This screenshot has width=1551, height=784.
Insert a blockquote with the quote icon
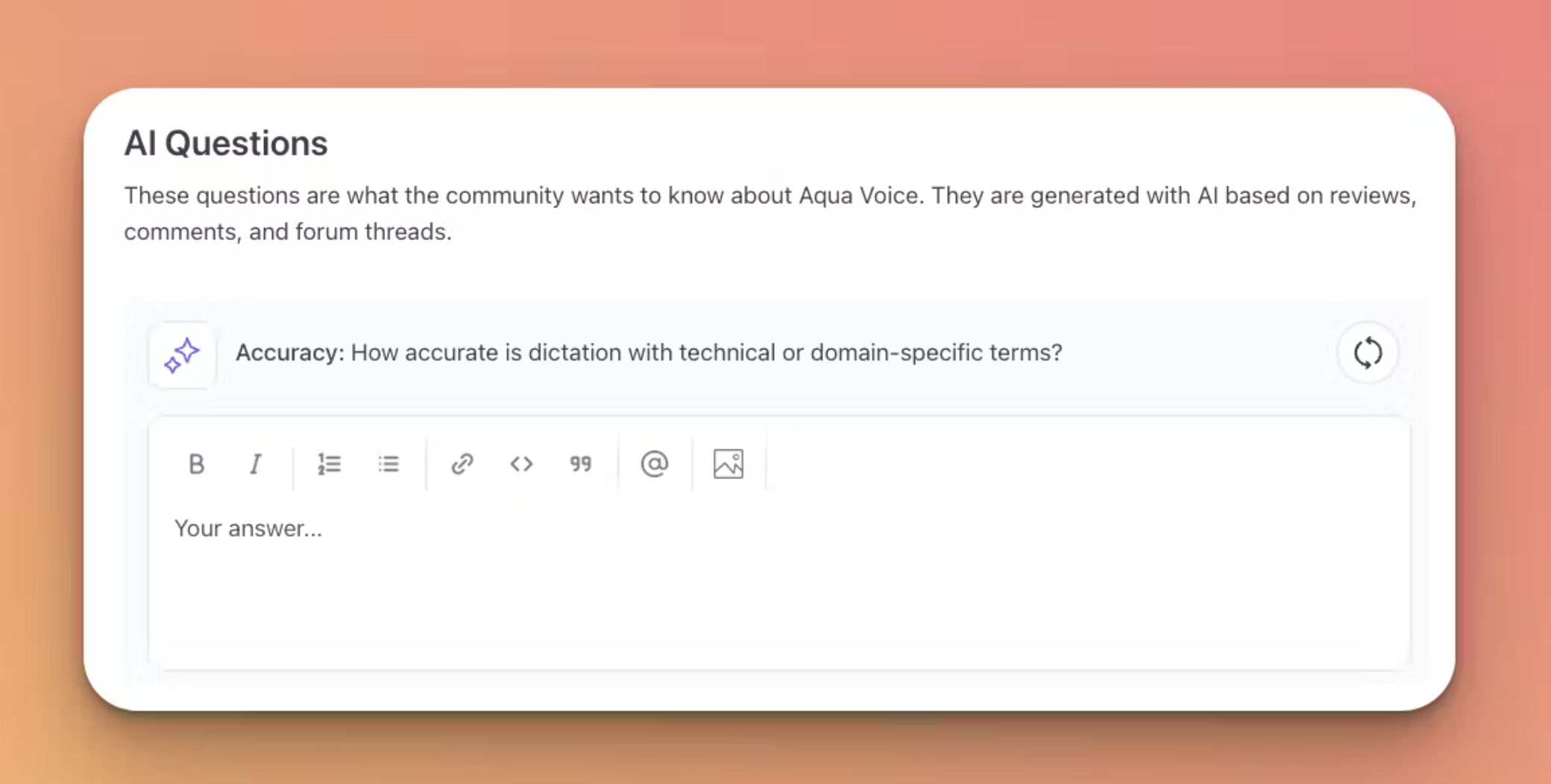click(580, 464)
